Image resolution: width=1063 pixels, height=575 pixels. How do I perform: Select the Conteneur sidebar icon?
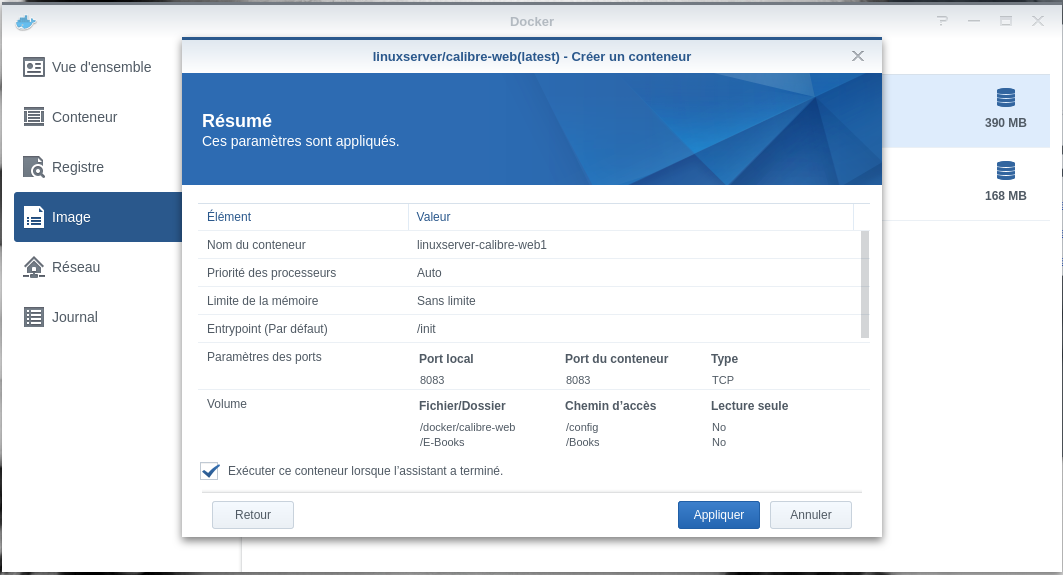pos(34,117)
